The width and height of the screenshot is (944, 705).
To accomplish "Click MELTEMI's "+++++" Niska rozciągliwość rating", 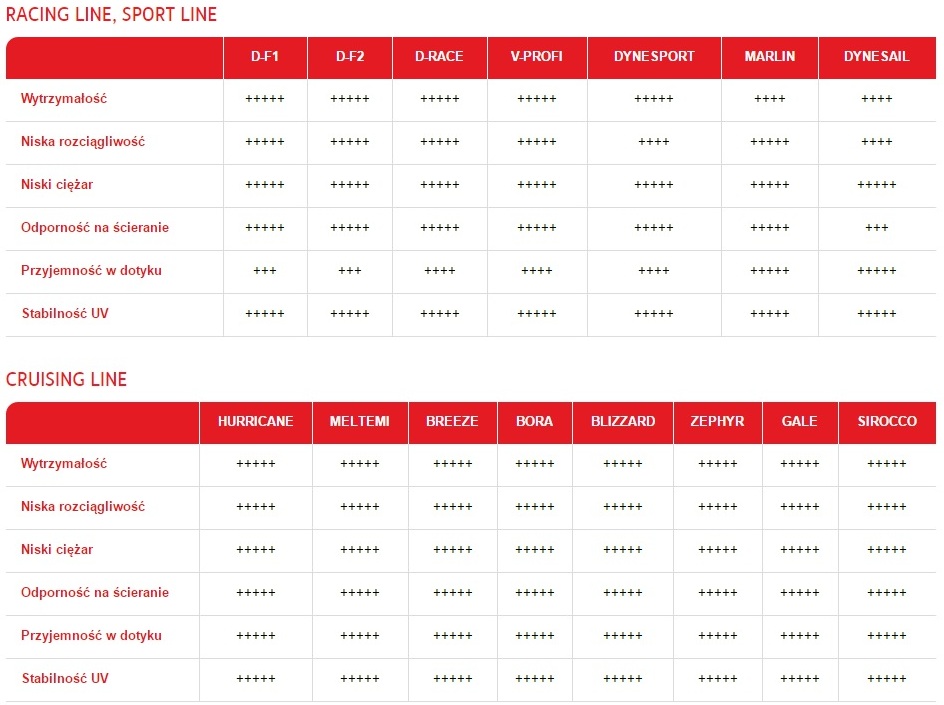I will 360,507.
